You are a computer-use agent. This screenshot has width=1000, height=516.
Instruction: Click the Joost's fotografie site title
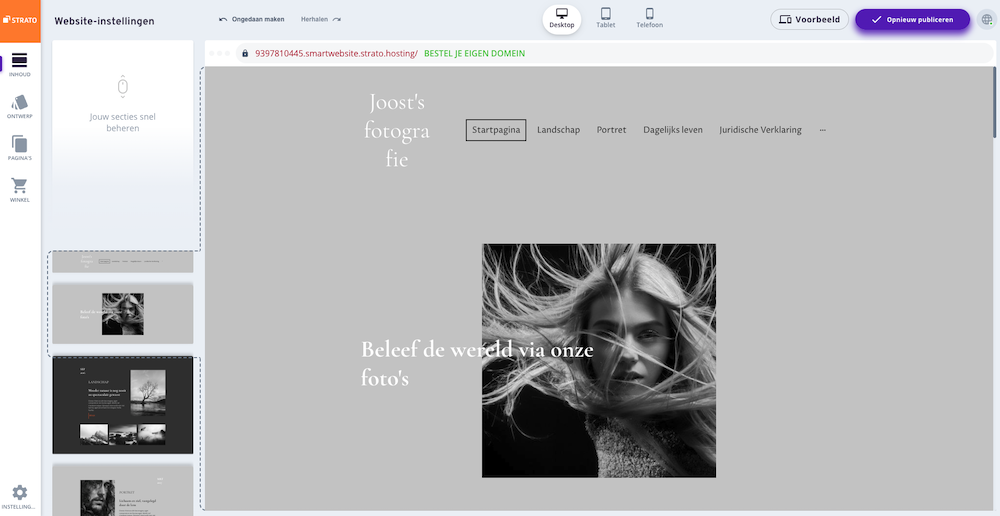[x=396, y=130]
